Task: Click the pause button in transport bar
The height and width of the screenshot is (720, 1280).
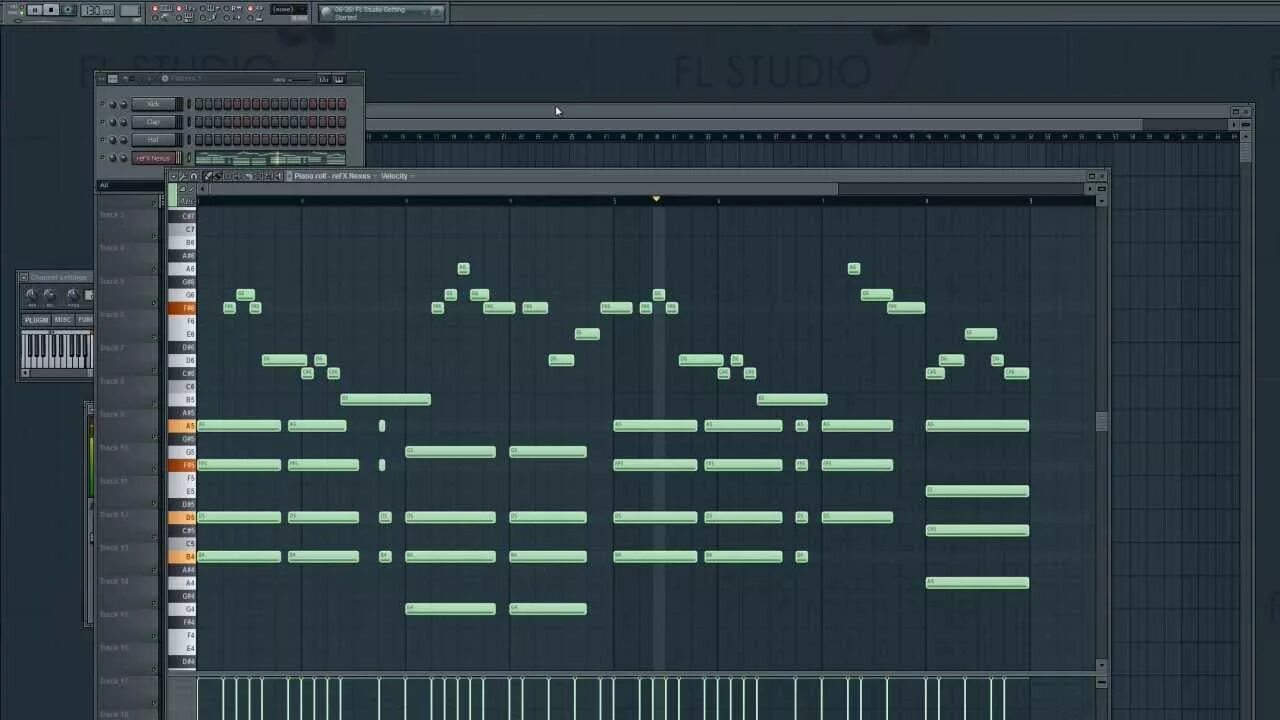Action: (x=34, y=10)
